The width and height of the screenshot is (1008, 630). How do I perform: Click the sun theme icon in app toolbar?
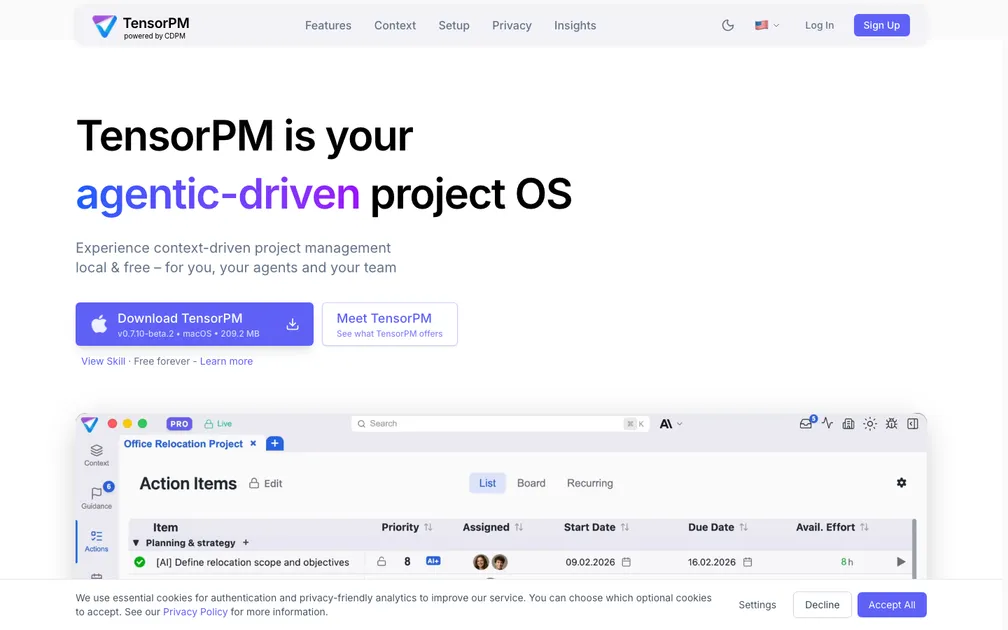point(870,424)
